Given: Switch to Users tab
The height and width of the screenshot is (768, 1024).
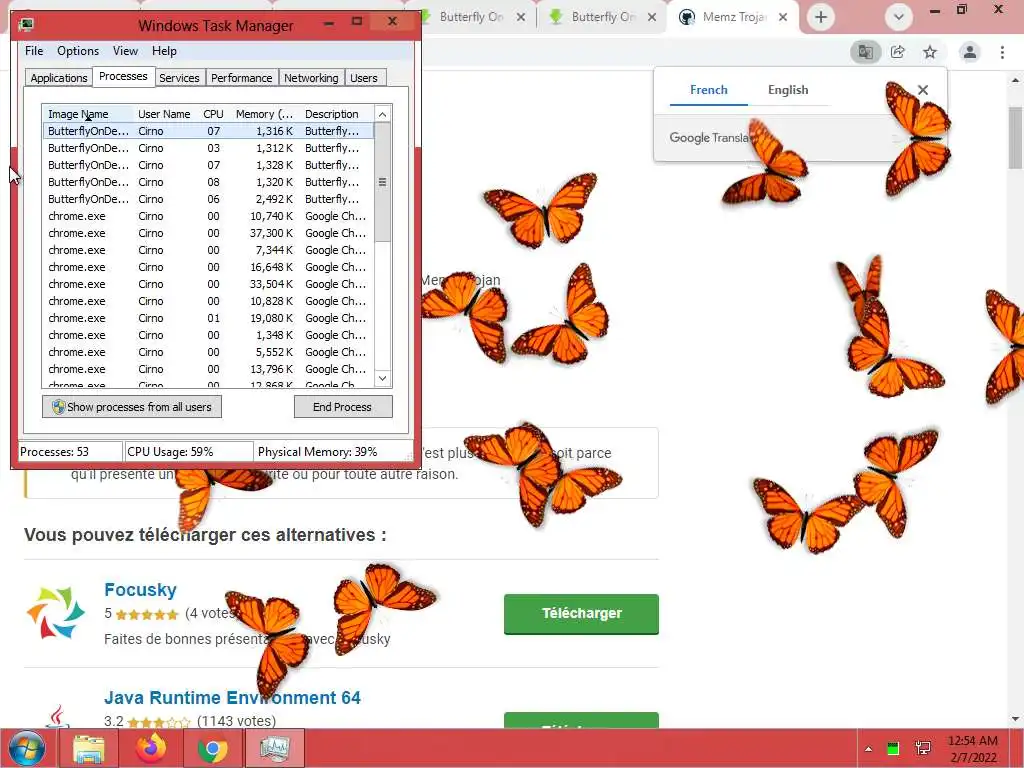Looking at the screenshot, I should tap(364, 78).
